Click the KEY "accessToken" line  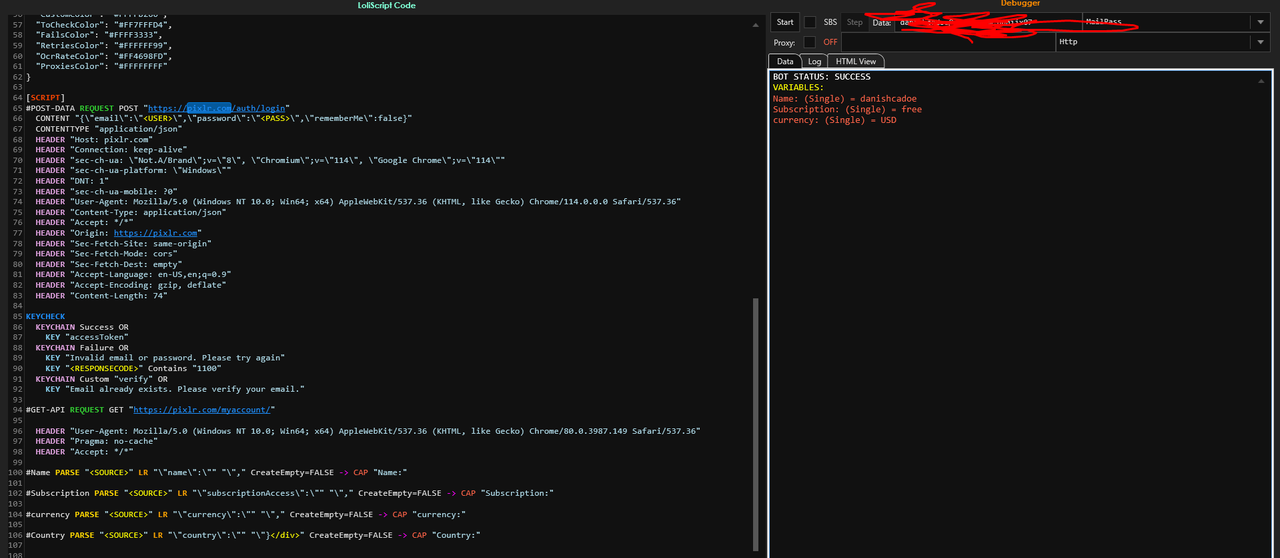[87, 338]
